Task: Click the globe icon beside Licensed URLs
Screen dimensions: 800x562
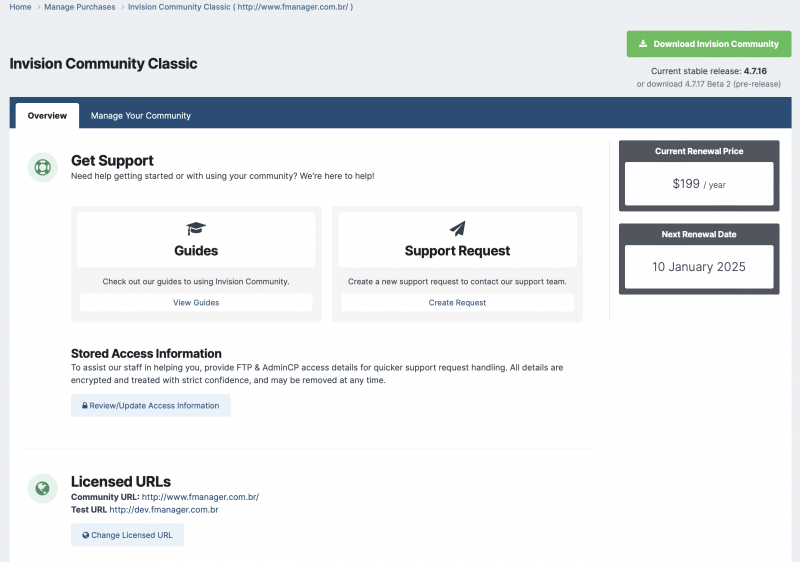Action: 42,488
